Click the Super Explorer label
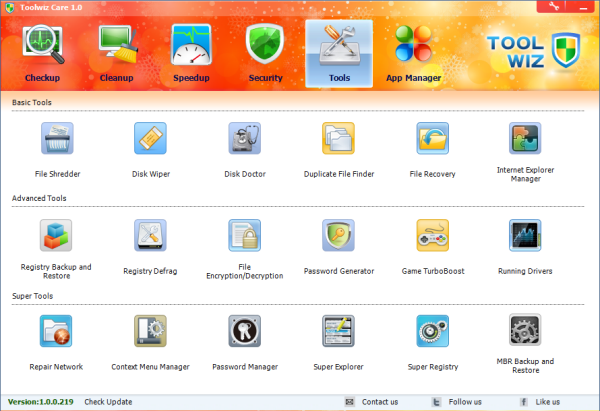 tap(338, 367)
